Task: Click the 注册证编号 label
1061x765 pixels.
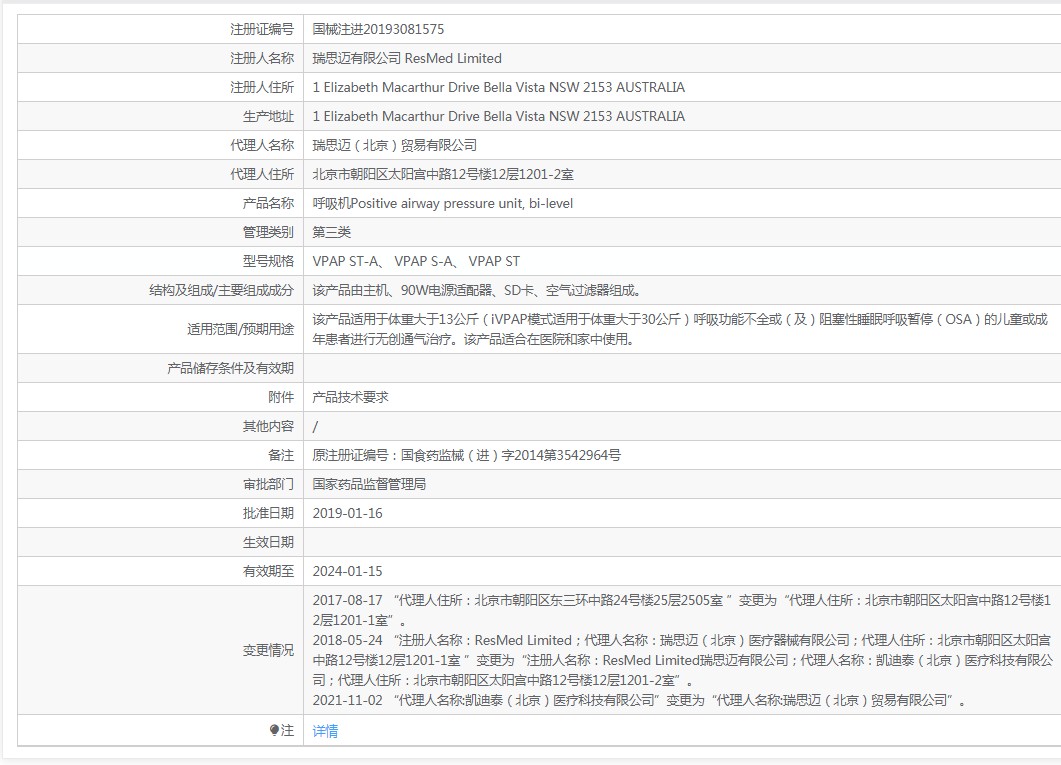Action: click(x=262, y=29)
